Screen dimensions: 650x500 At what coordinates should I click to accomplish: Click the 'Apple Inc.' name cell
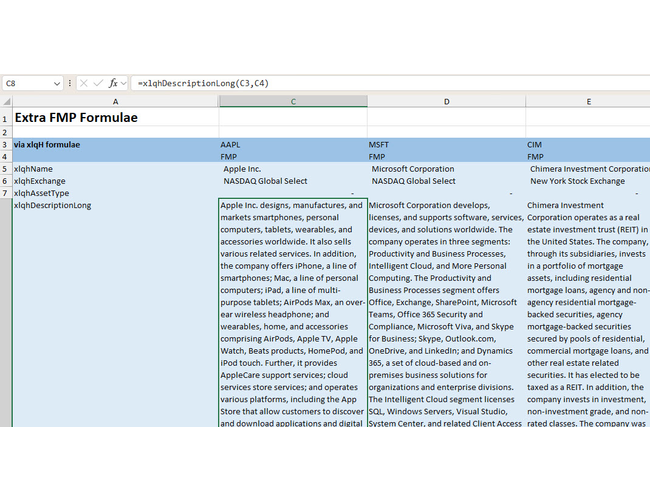293,169
